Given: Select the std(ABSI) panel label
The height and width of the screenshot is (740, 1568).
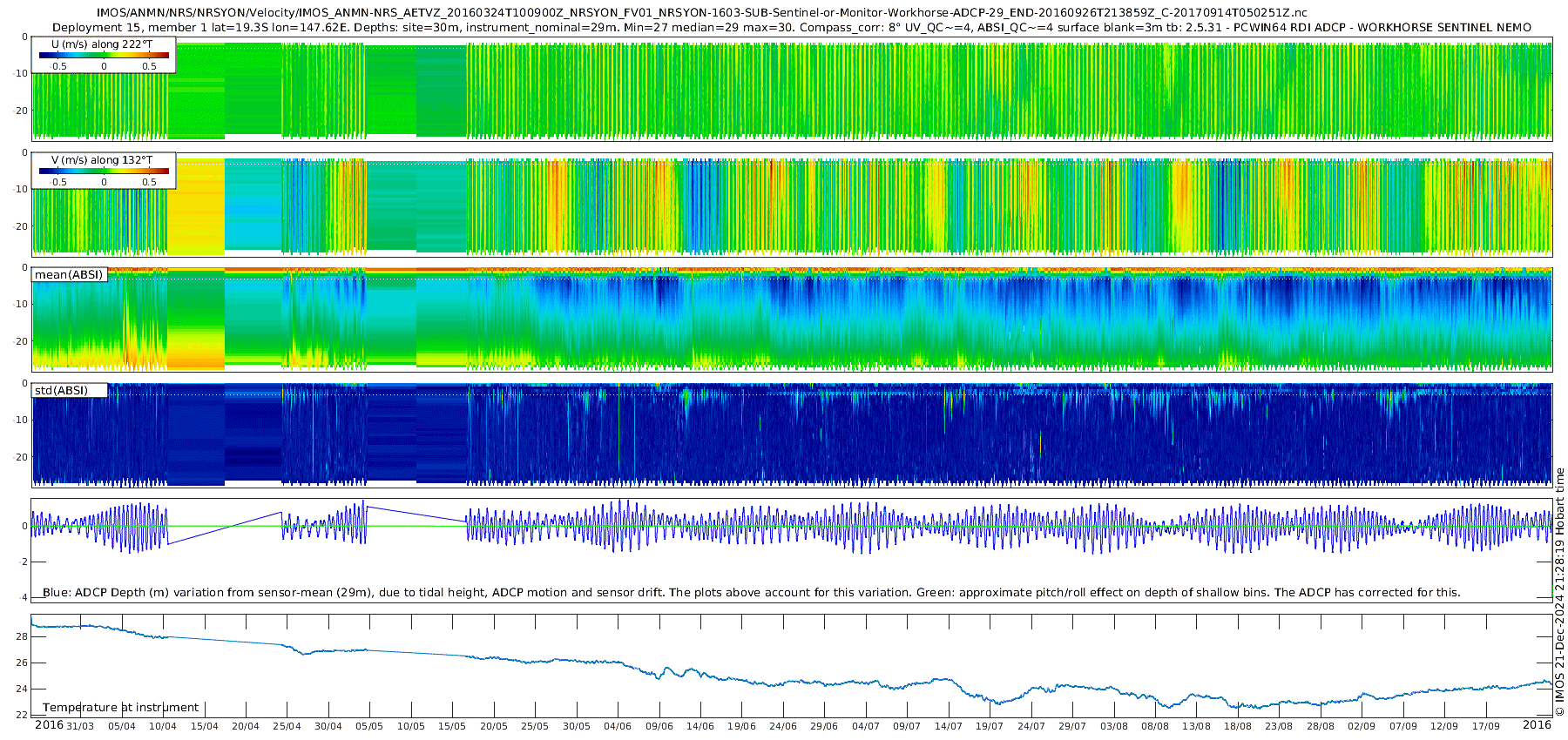Looking at the screenshot, I should (x=61, y=391).
